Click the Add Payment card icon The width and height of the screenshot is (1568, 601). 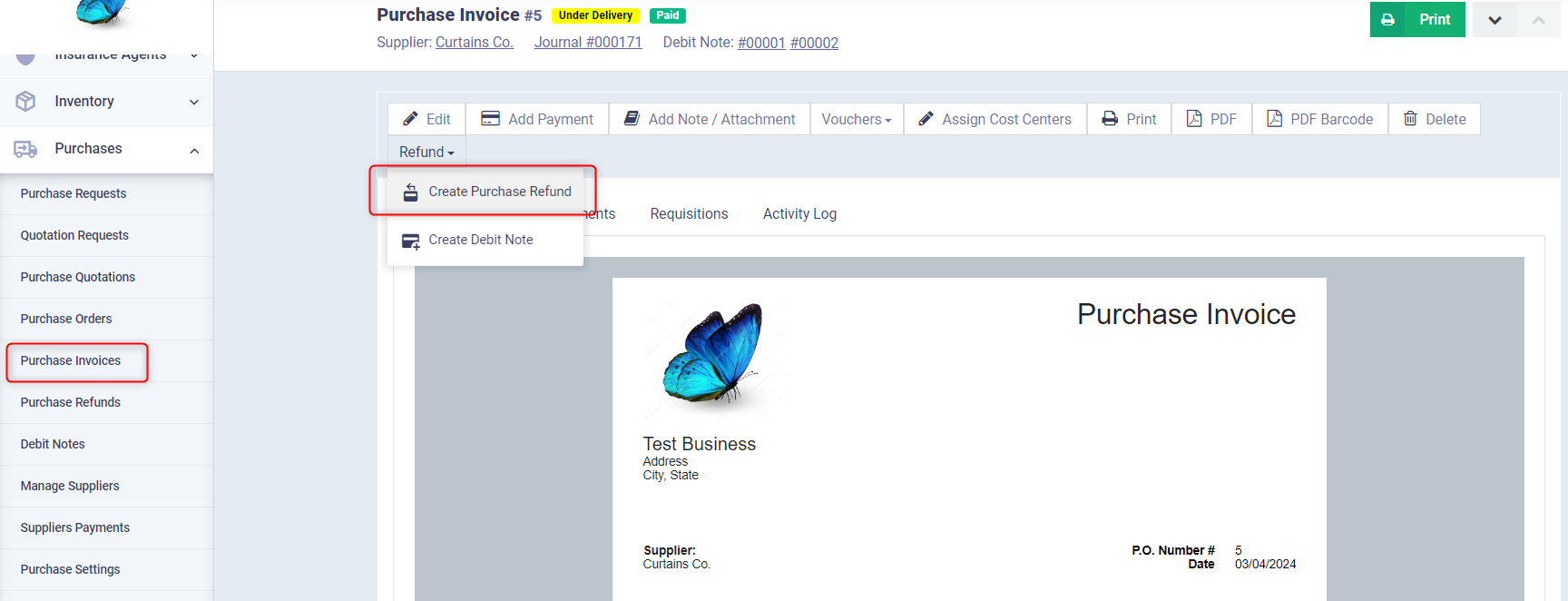point(490,119)
